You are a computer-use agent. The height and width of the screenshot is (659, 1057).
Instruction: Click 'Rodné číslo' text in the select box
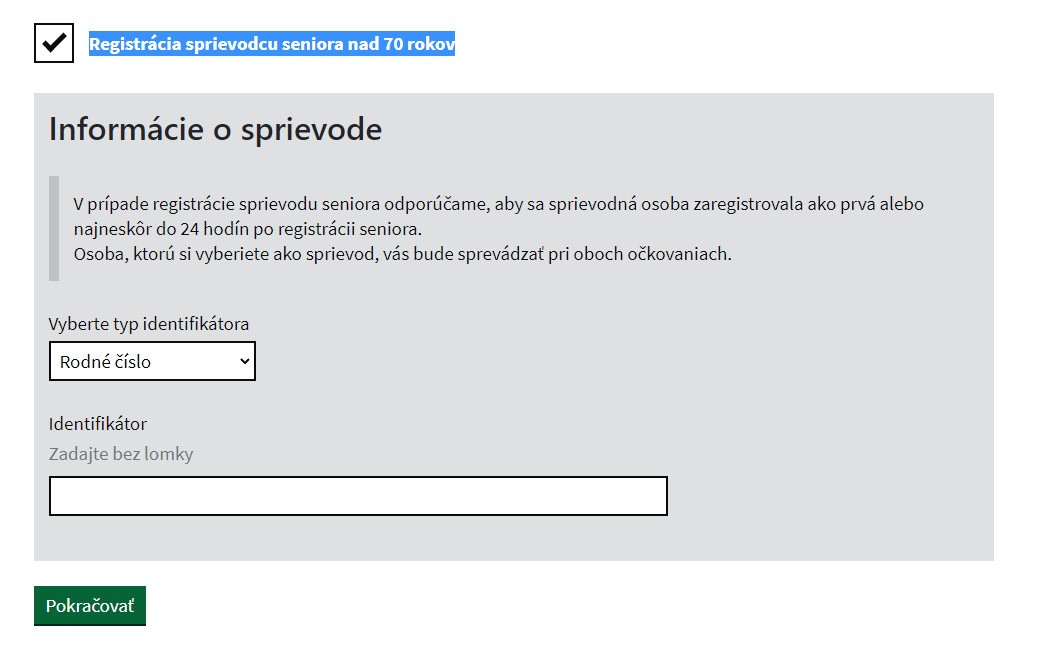[x=105, y=361]
